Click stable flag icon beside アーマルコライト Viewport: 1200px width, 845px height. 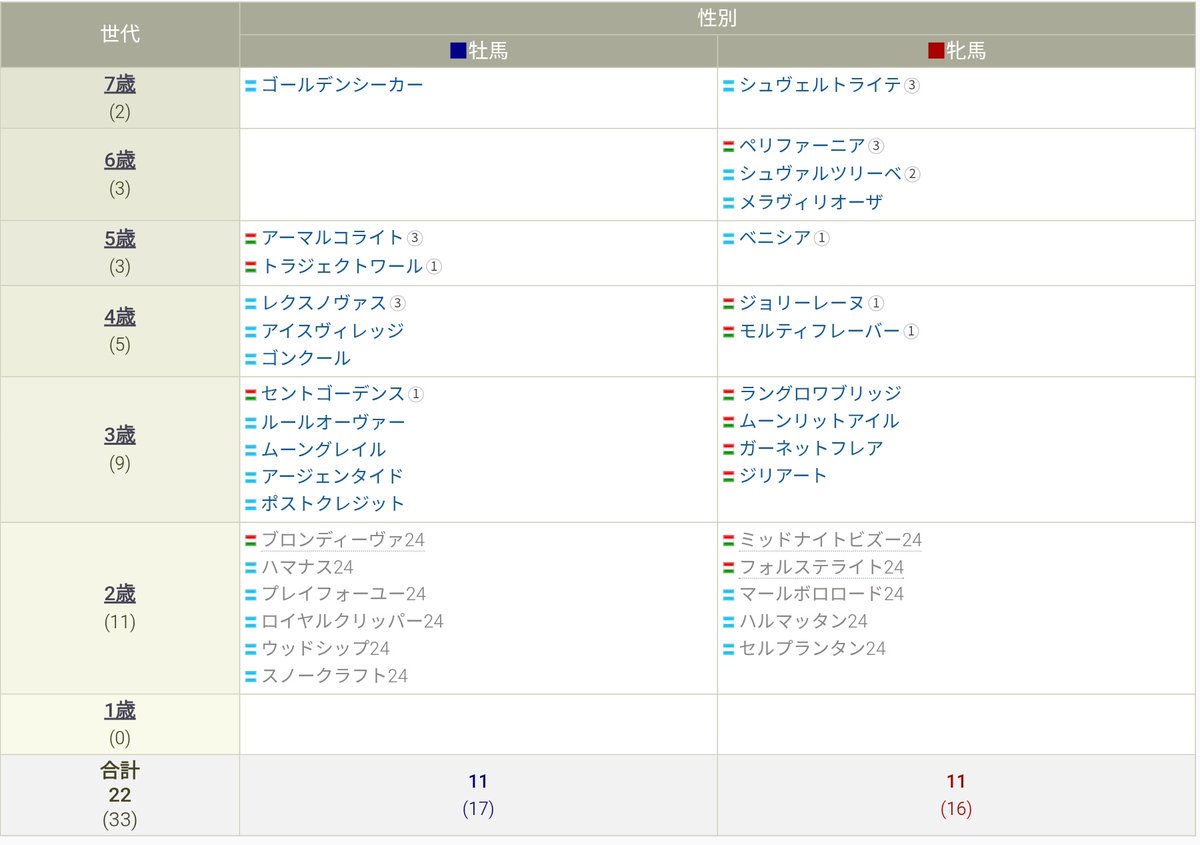[251, 239]
